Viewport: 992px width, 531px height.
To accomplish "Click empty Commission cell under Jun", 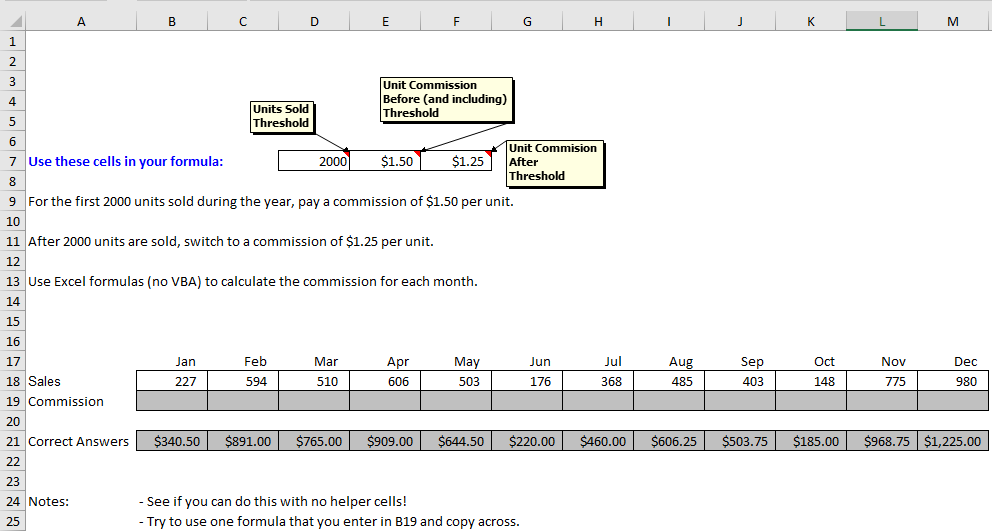I will pyautogui.click(x=527, y=401).
